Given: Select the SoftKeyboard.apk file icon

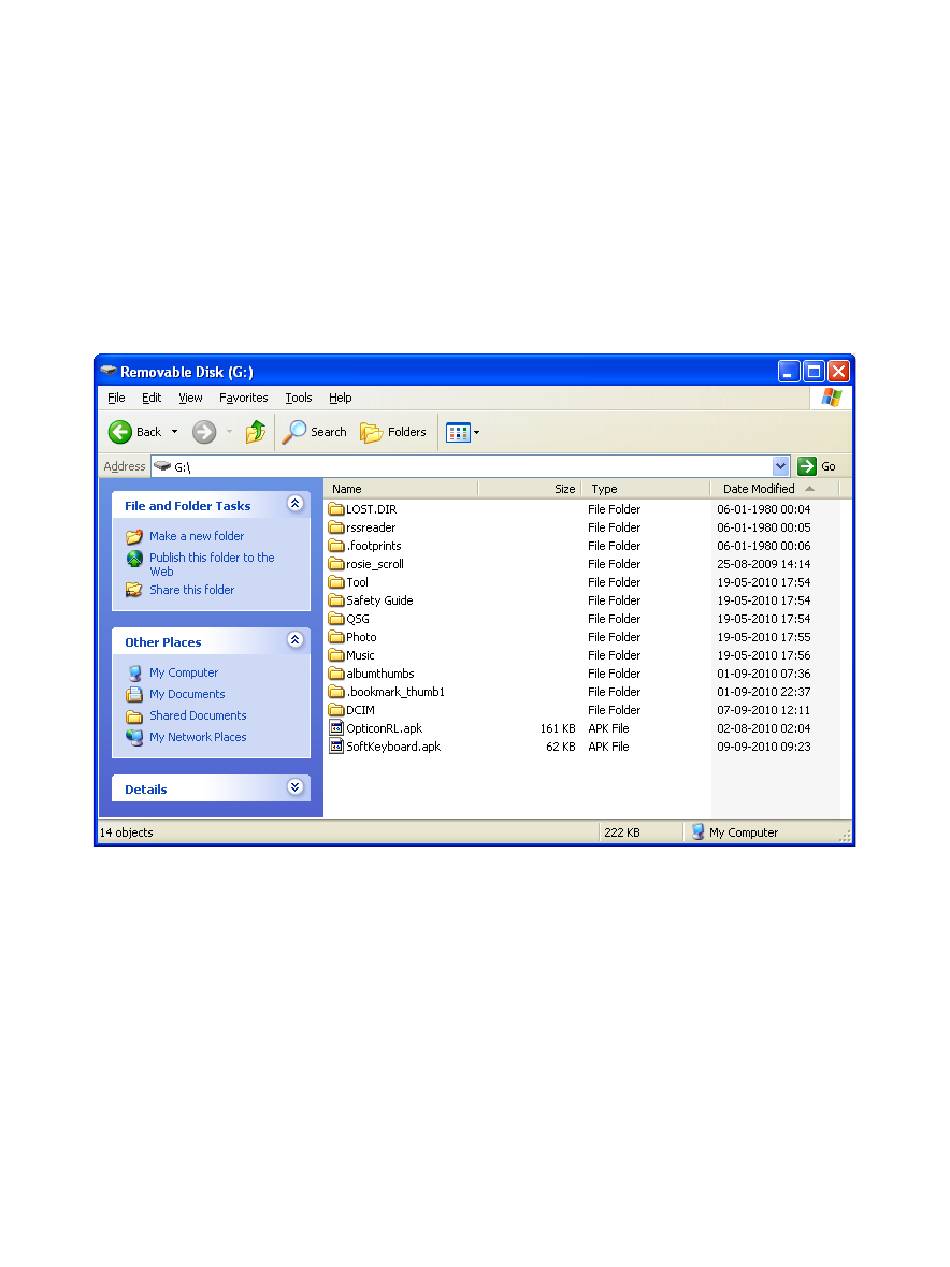Looking at the screenshot, I should (x=336, y=746).
